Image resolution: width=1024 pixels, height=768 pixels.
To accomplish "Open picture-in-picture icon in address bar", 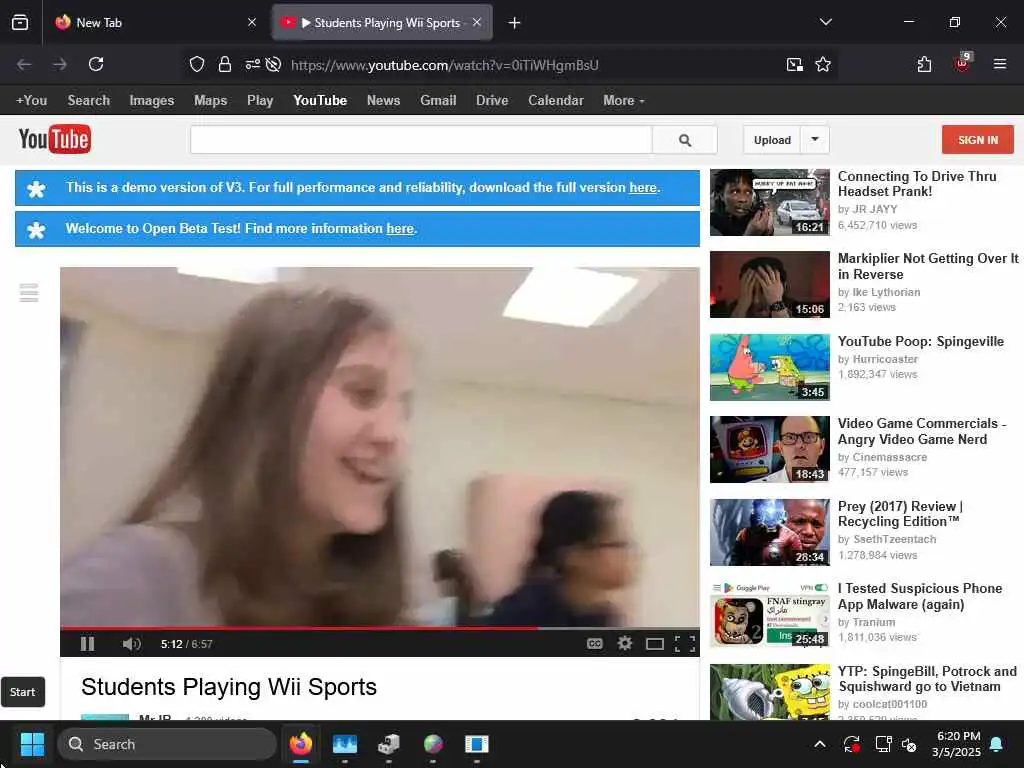I will (794, 64).
